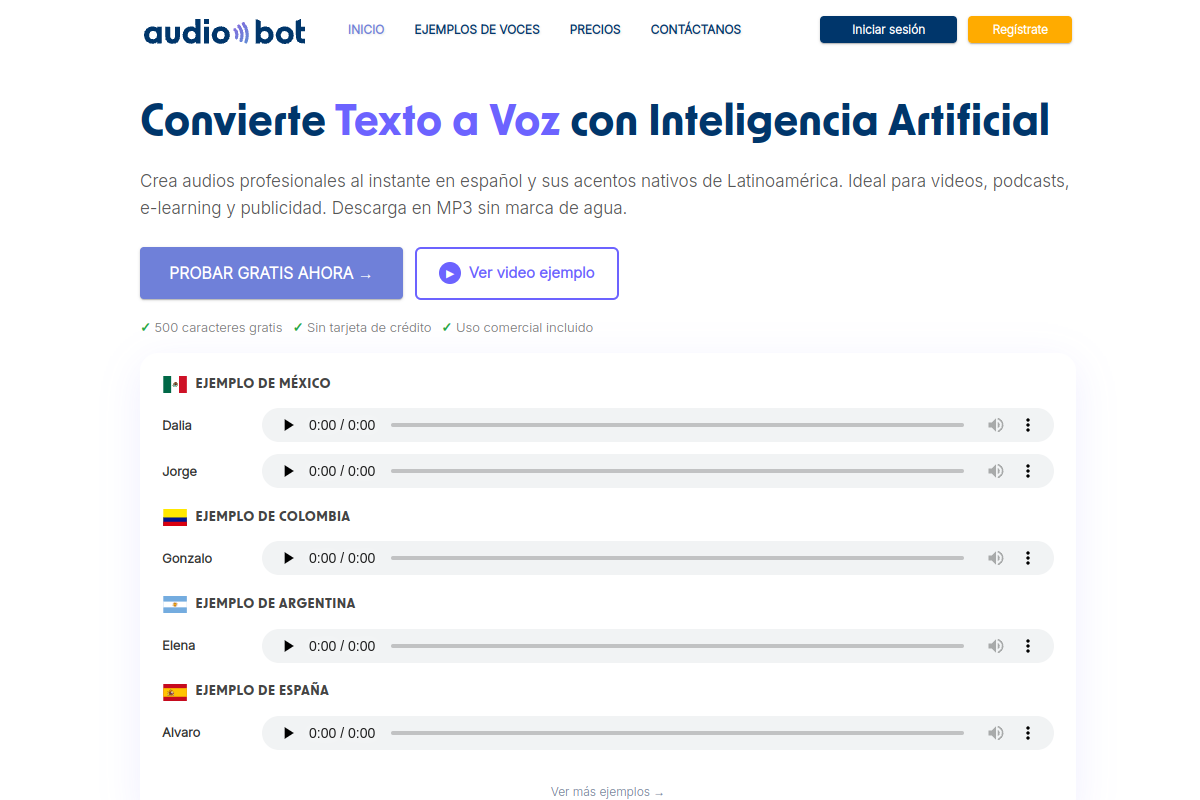Click the EJEMPLO DE ESPAÑA heading
The image size is (1200, 800).
click(262, 691)
